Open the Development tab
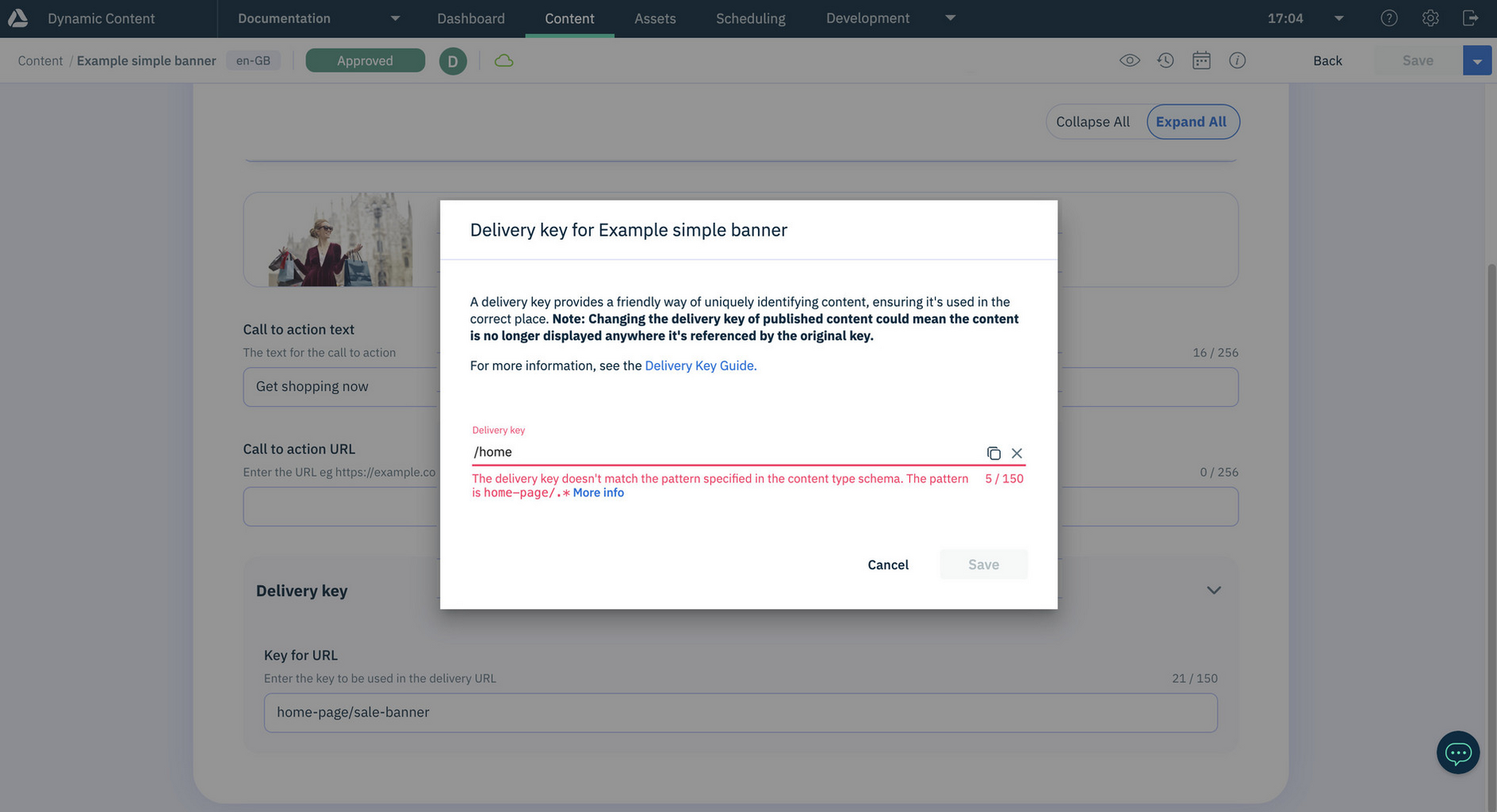1497x812 pixels. [x=867, y=18]
